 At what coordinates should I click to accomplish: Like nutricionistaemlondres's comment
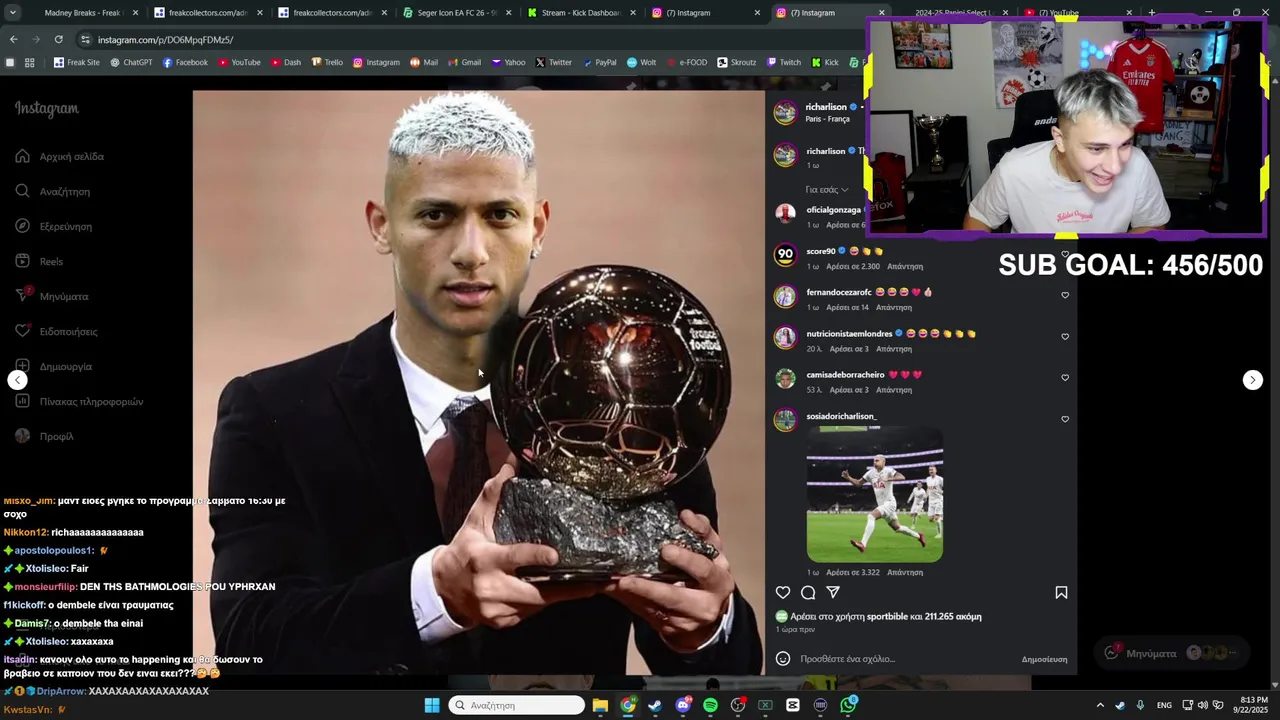(x=1065, y=337)
